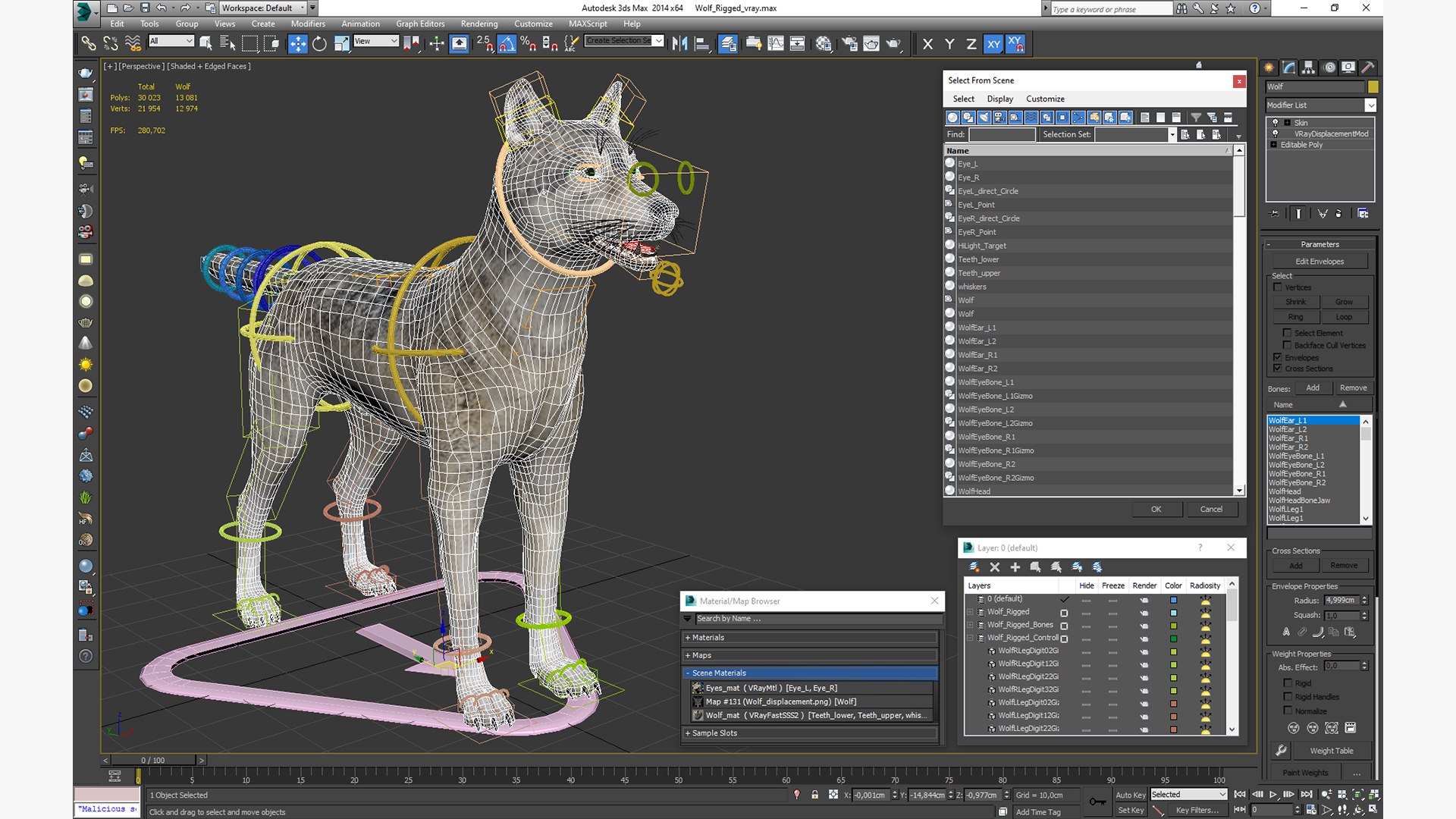Toggle Selection Lock padlock in status bar

tap(815, 795)
